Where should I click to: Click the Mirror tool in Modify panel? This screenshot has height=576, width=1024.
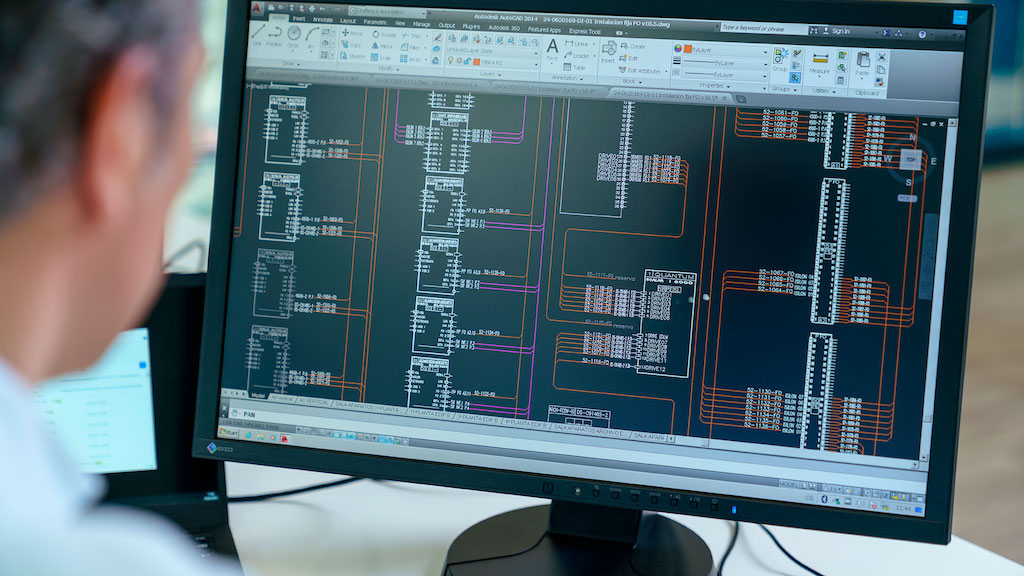tap(382, 46)
